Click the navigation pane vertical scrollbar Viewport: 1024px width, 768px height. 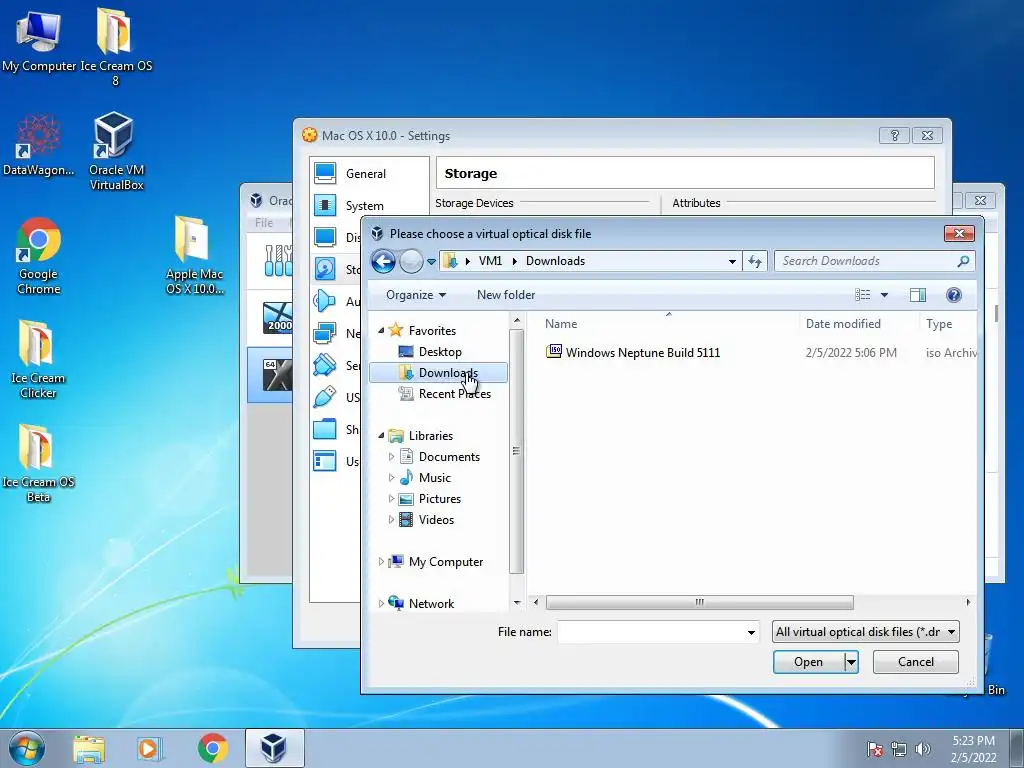click(x=517, y=451)
